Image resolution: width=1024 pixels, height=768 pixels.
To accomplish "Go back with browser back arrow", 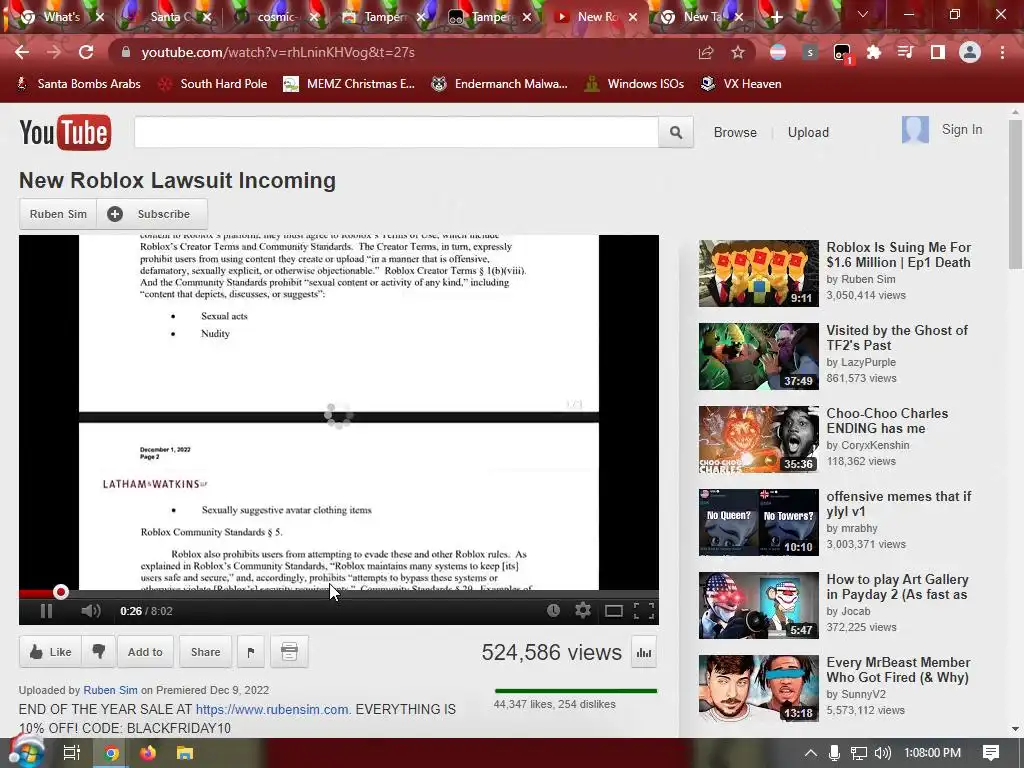I will coord(22,52).
